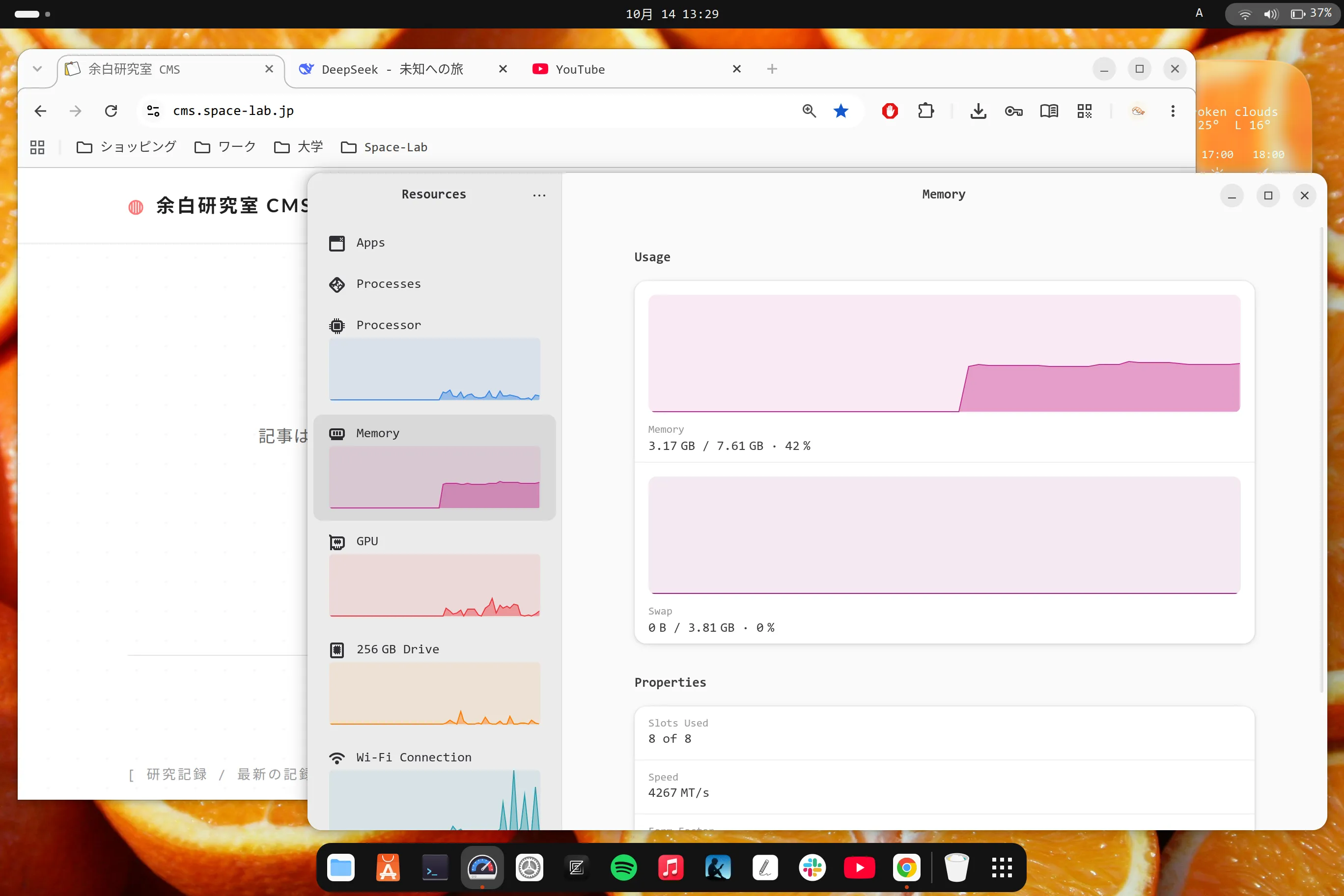Go back in Chrome history
Screen dimensions: 1344x896
tap(40, 111)
